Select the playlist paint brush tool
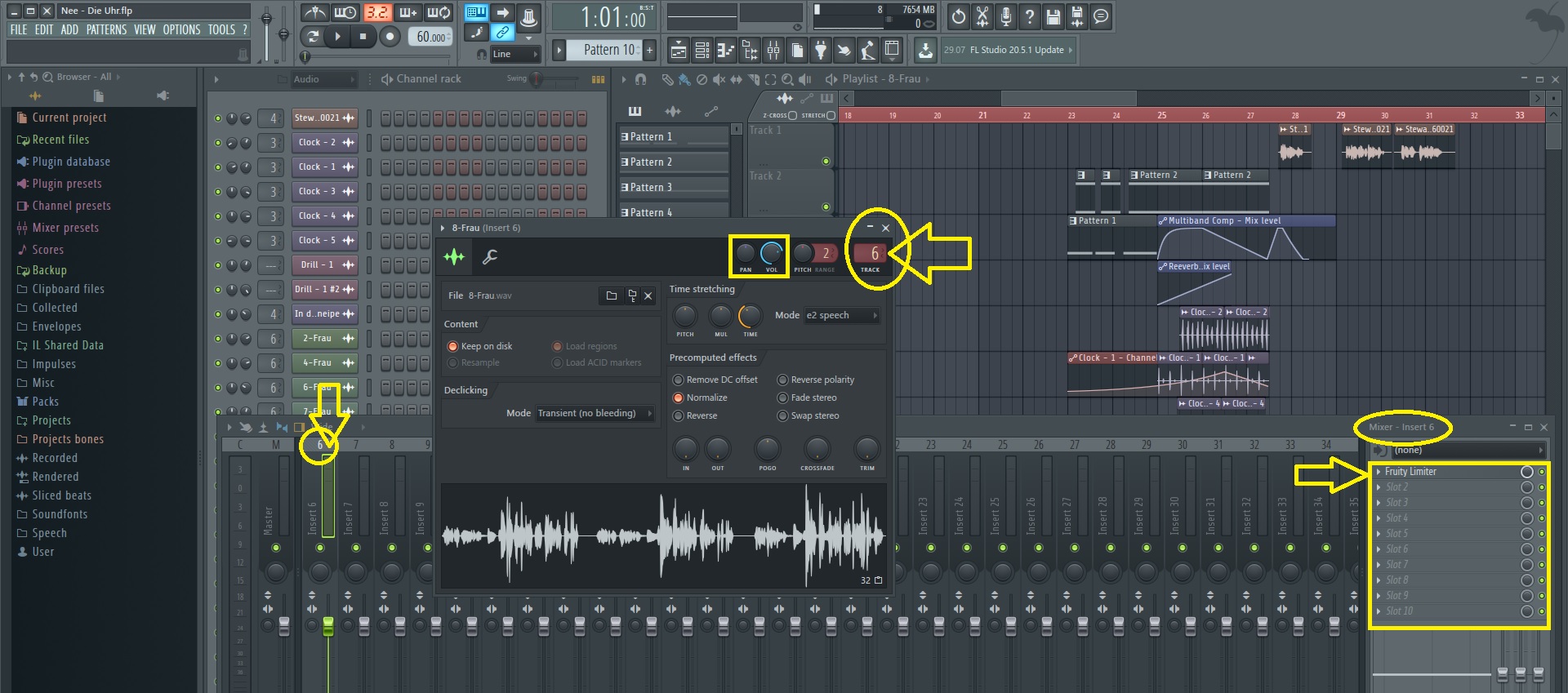Screen dimensions: 1568x693 684,79
